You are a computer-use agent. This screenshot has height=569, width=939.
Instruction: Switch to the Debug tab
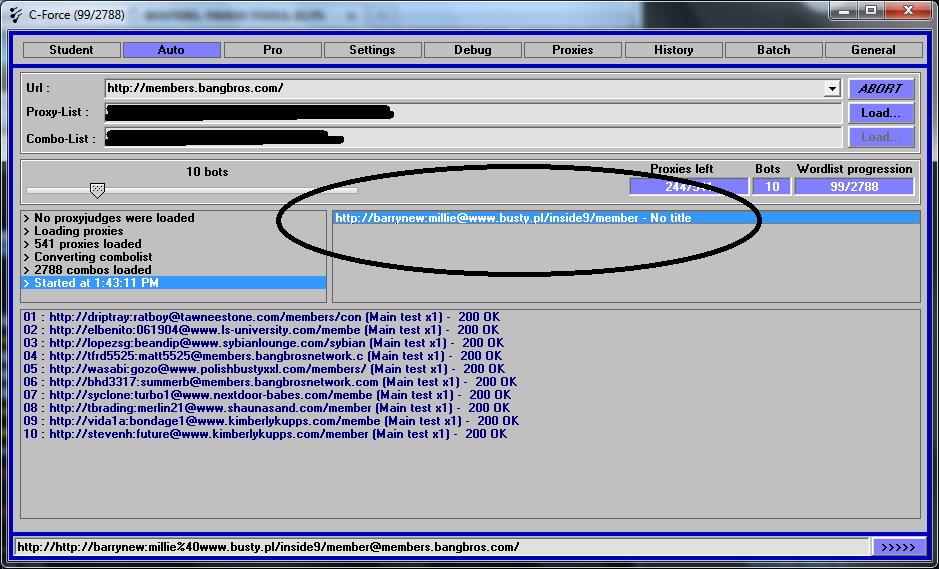(x=472, y=50)
